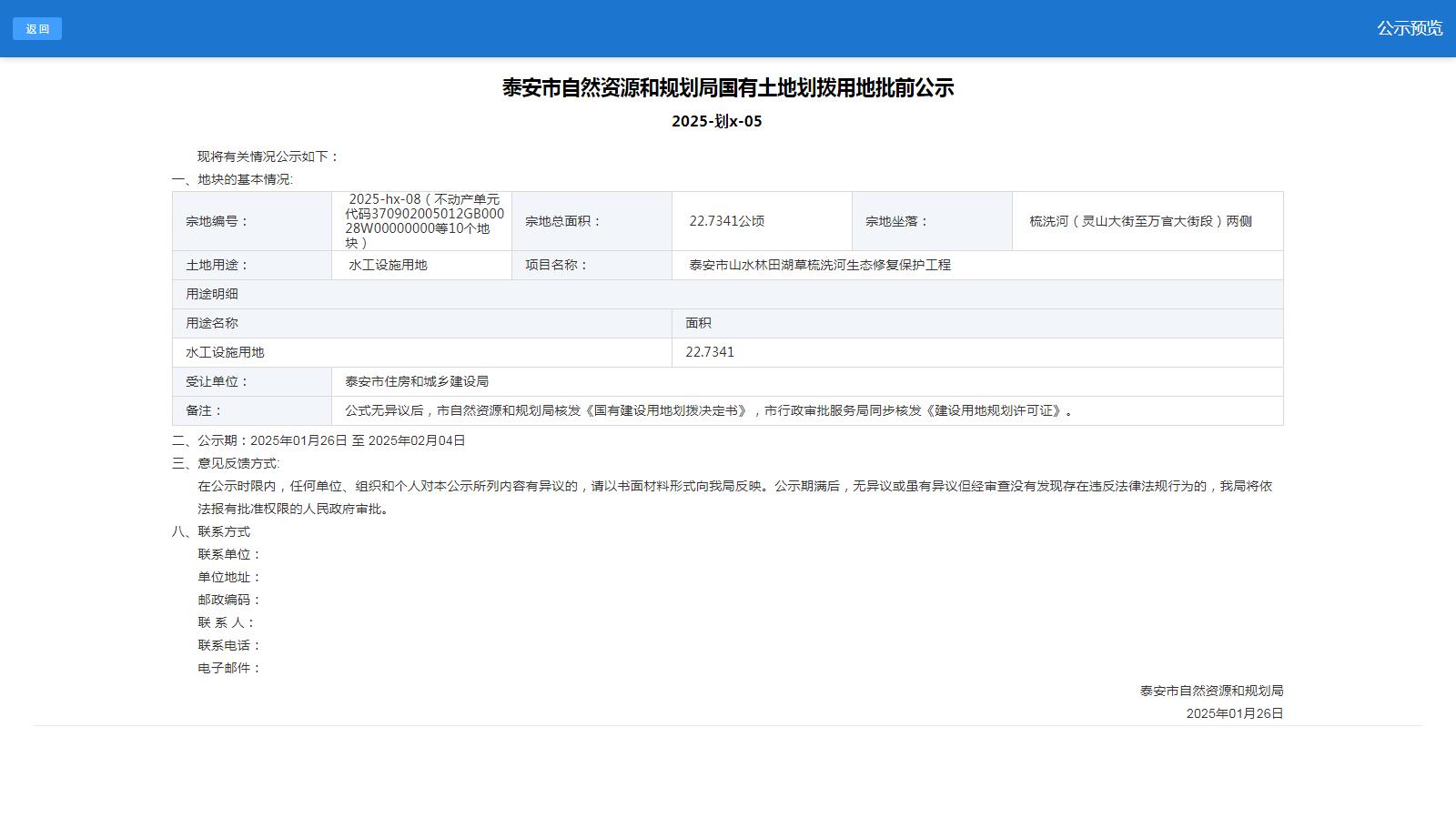1456x818 pixels.
Task: Click the project name 泰安市山水林田湖草梳洗河生态修复保护工程
Action: coord(820,265)
